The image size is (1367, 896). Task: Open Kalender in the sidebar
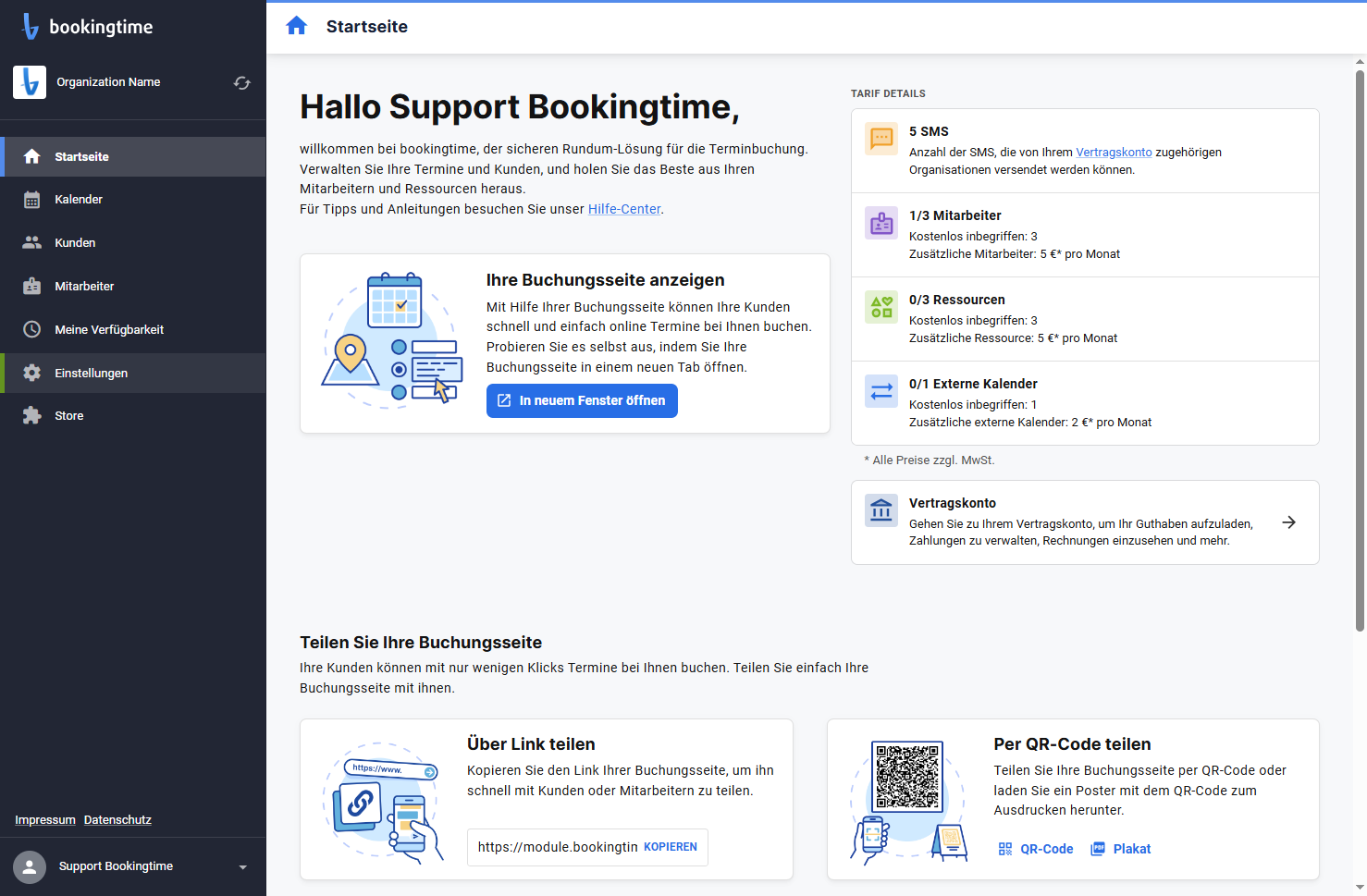pos(133,200)
